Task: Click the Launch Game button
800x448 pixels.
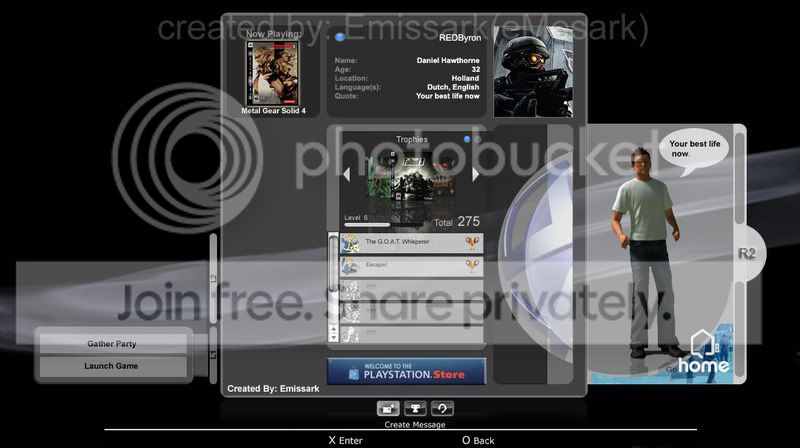Action: pyautogui.click(x=112, y=366)
